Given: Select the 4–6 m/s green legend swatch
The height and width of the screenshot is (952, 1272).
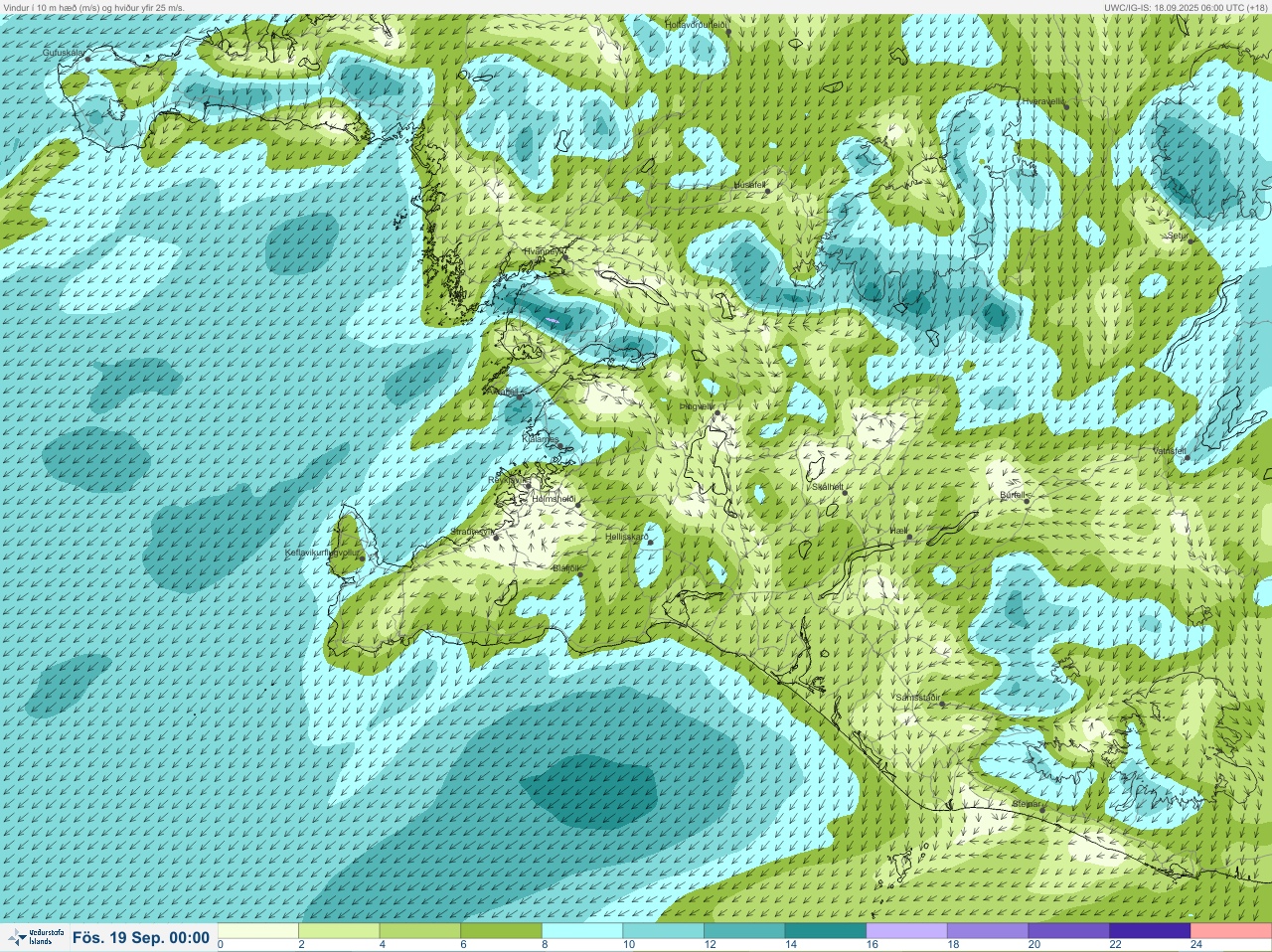Looking at the screenshot, I should click(420, 931).
